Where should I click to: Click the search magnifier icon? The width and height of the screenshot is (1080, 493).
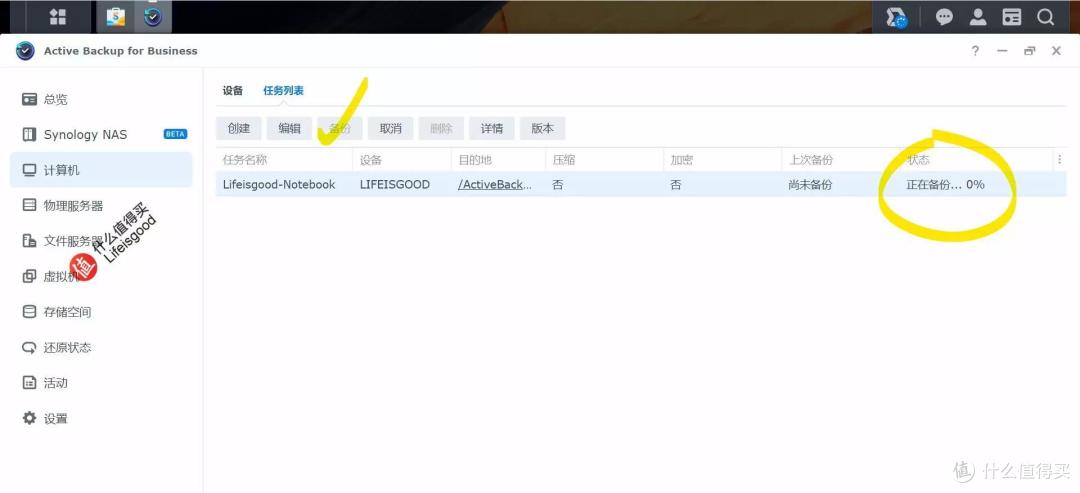click(1046, 17)
